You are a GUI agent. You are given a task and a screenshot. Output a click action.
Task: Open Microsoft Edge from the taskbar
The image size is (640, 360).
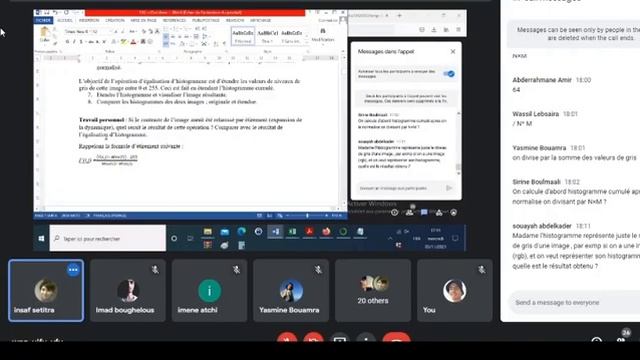(242, 231)
